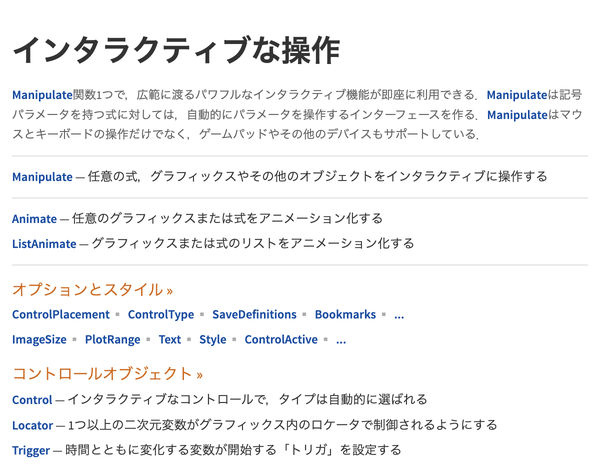
Task: Click first Manipulate link in intro paragraph
Action: click(x=42, y=95)
